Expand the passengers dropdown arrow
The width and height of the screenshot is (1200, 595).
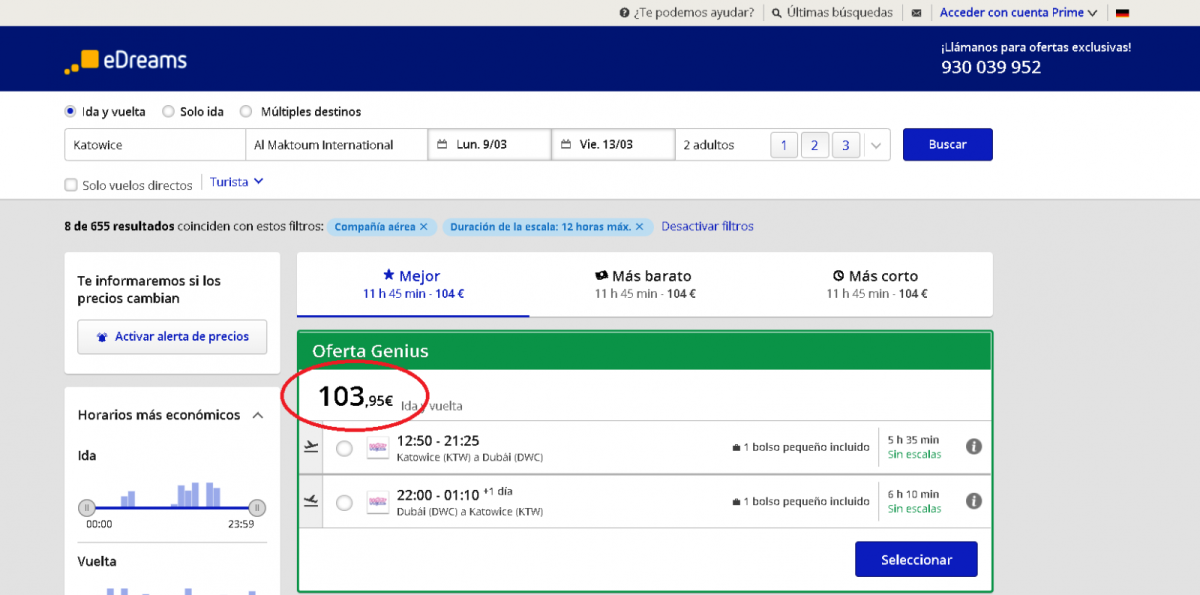pyautogui.click(x=876, y=145)
